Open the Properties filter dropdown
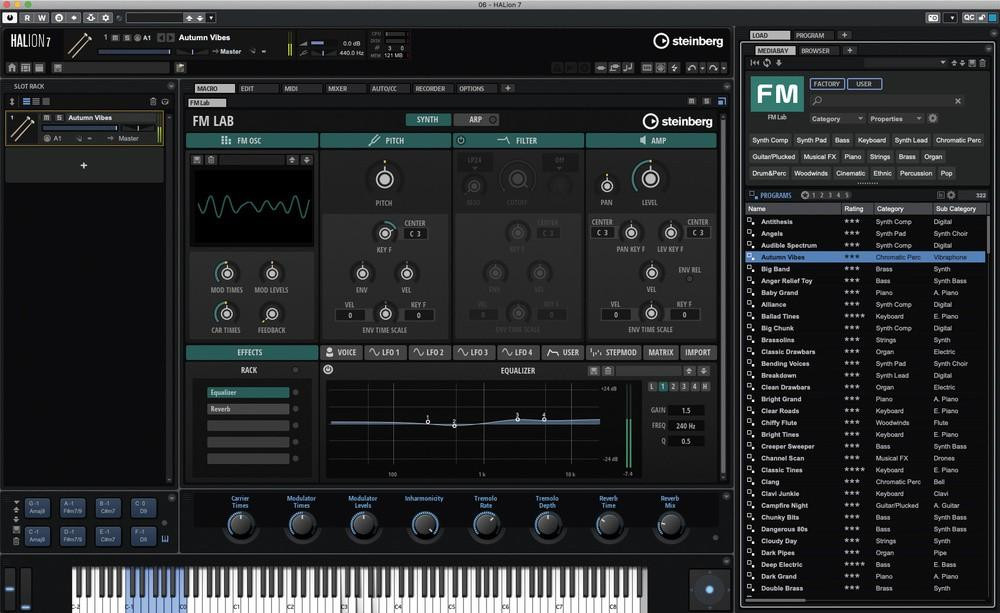The height and width of the screenshot is (613, 1000). [x=896, y=118]
